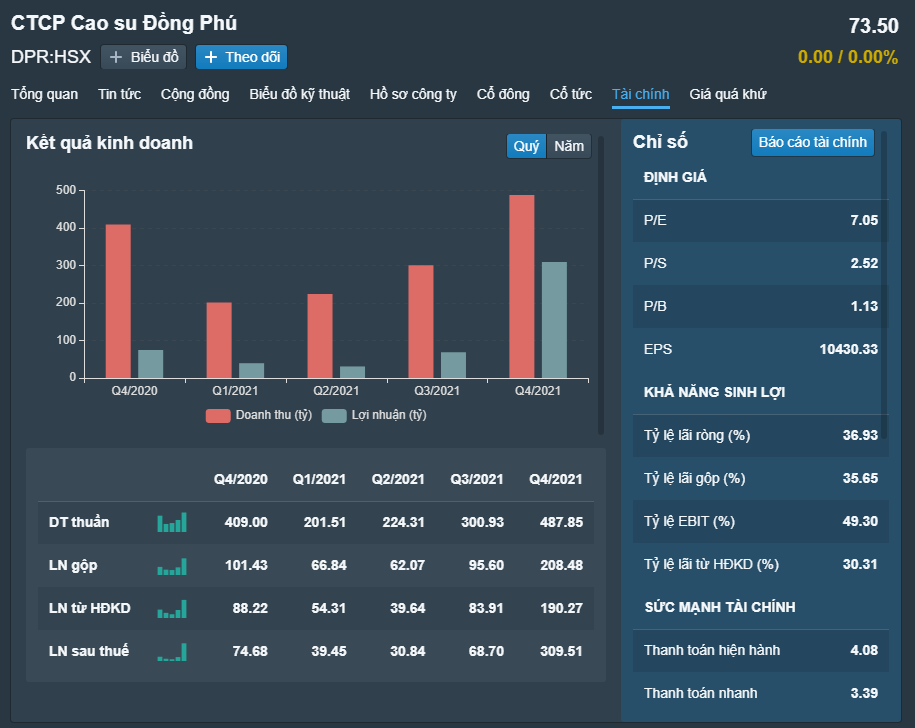Go to the Biểu đồ kỹ thuật tab

click(299, 94)
